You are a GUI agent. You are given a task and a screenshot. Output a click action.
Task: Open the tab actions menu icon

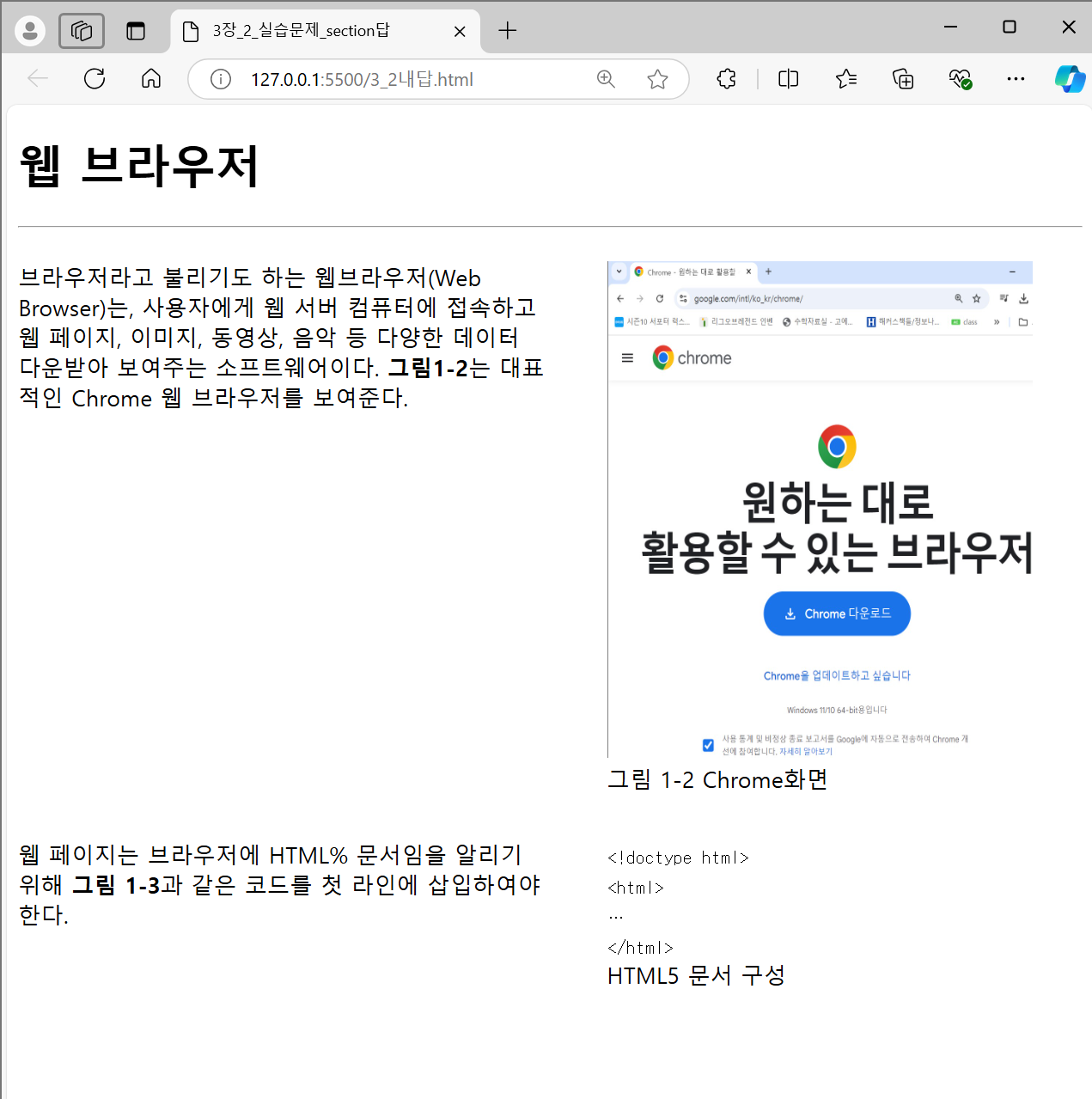coord(136,31)
